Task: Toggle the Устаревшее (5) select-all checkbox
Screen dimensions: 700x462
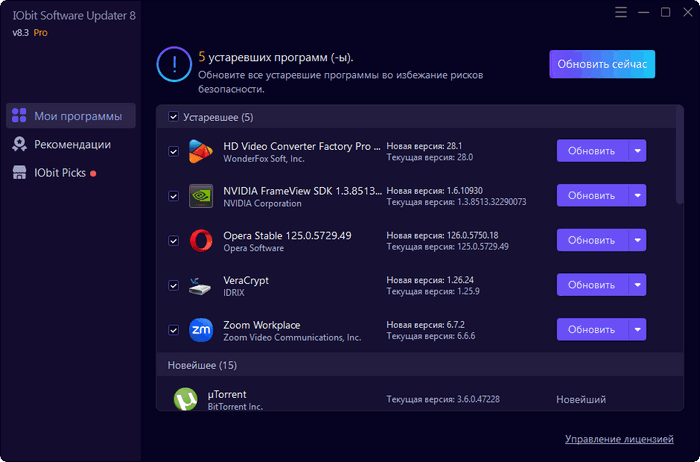Action: click(x=173, y=117)
